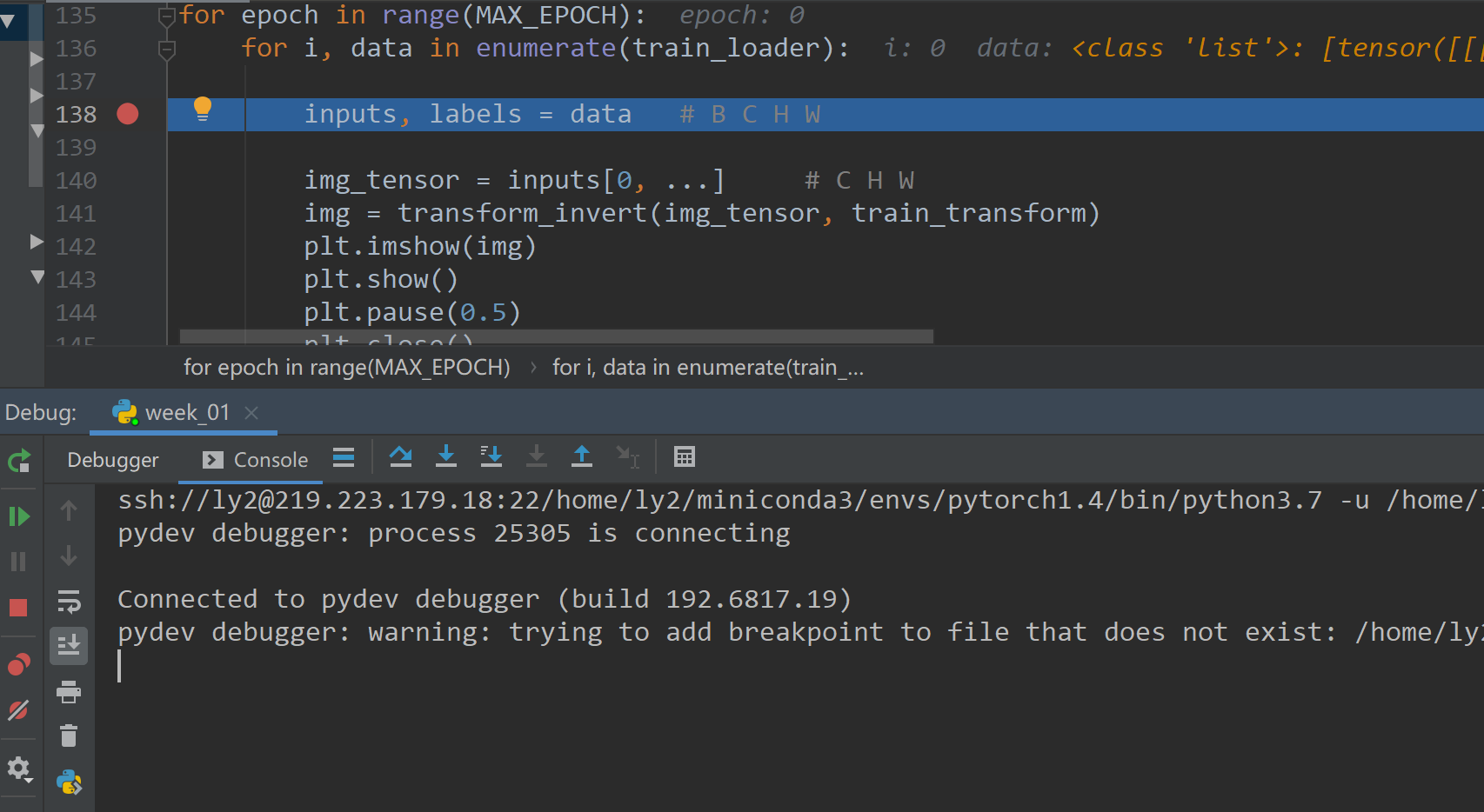Collapse the enumerate loop fold on line 136
The image size is (1484, 812).
(x=167, y=50)
